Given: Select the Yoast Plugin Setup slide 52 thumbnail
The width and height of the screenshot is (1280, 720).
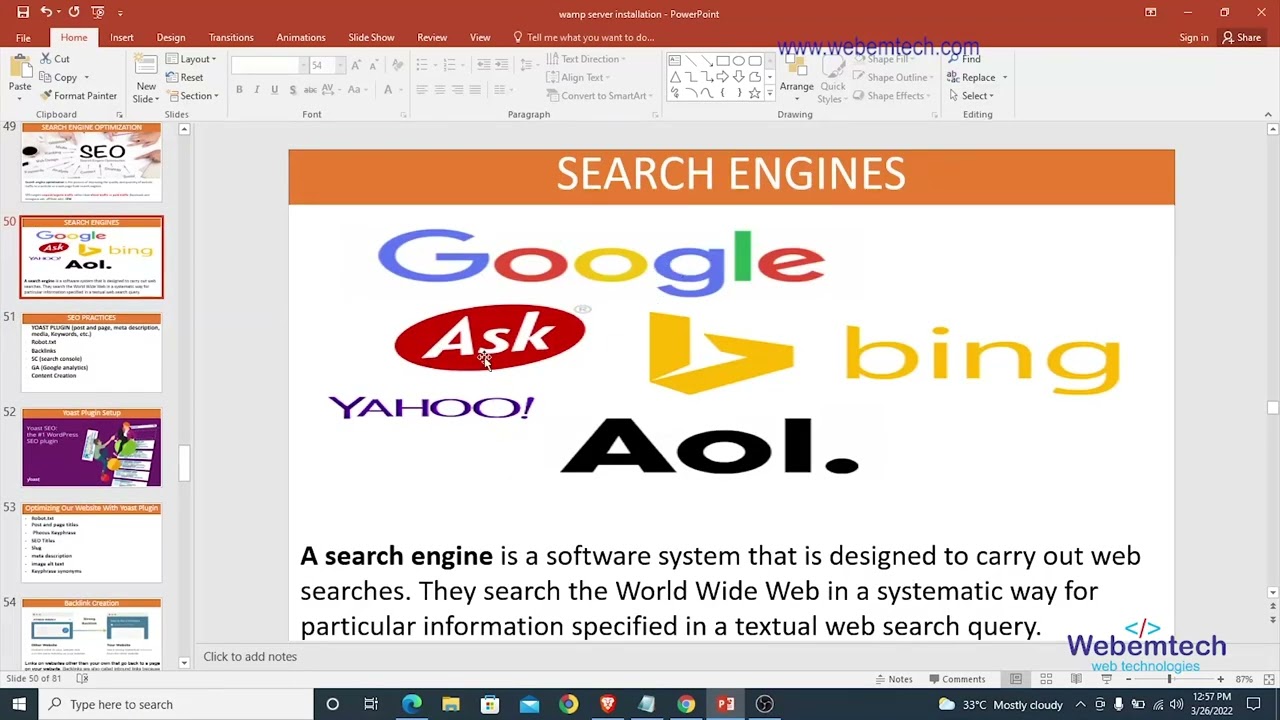Looking at the screenshot, I should [91, 448].
